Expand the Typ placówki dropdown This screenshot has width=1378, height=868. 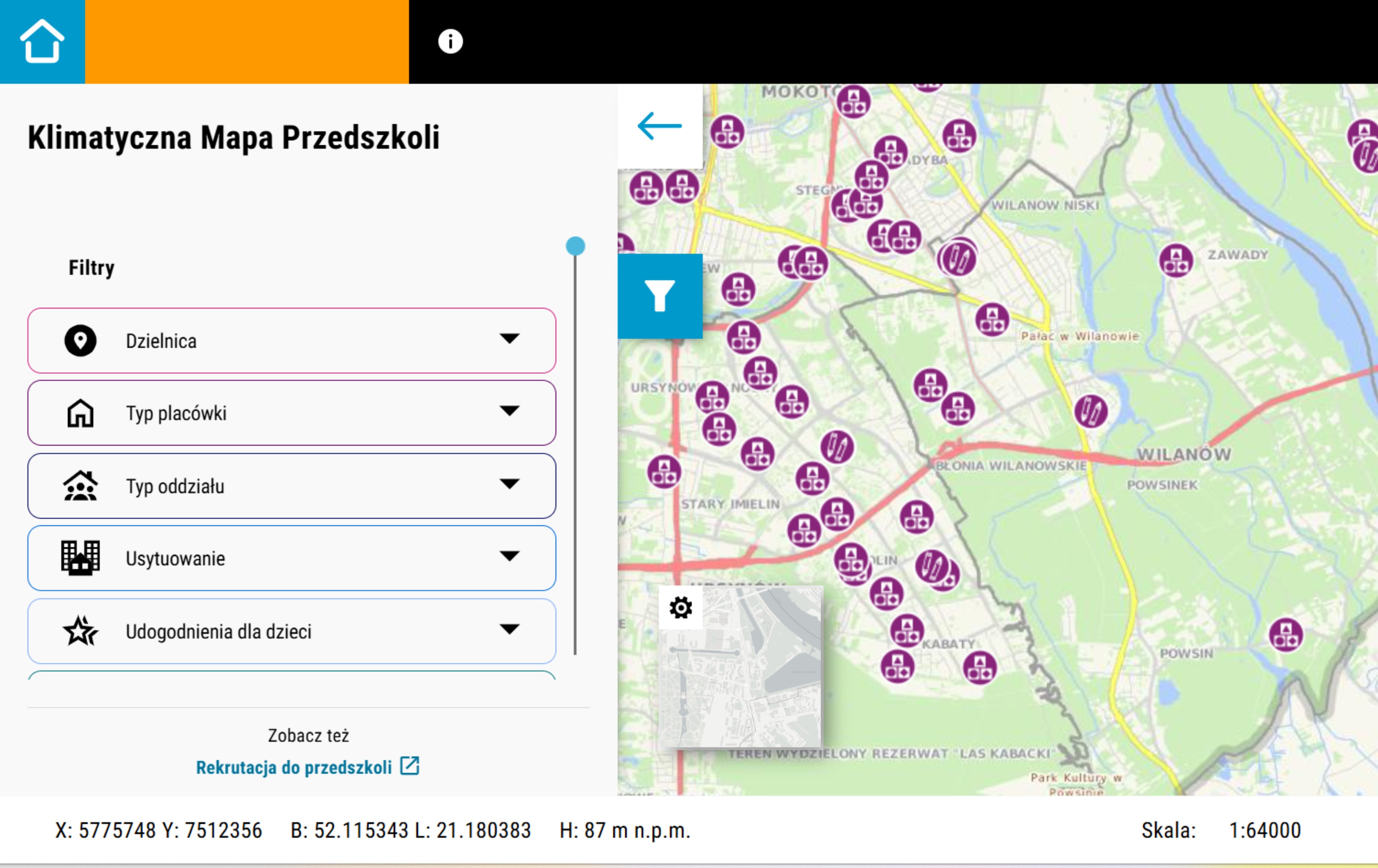click(292, 413)
